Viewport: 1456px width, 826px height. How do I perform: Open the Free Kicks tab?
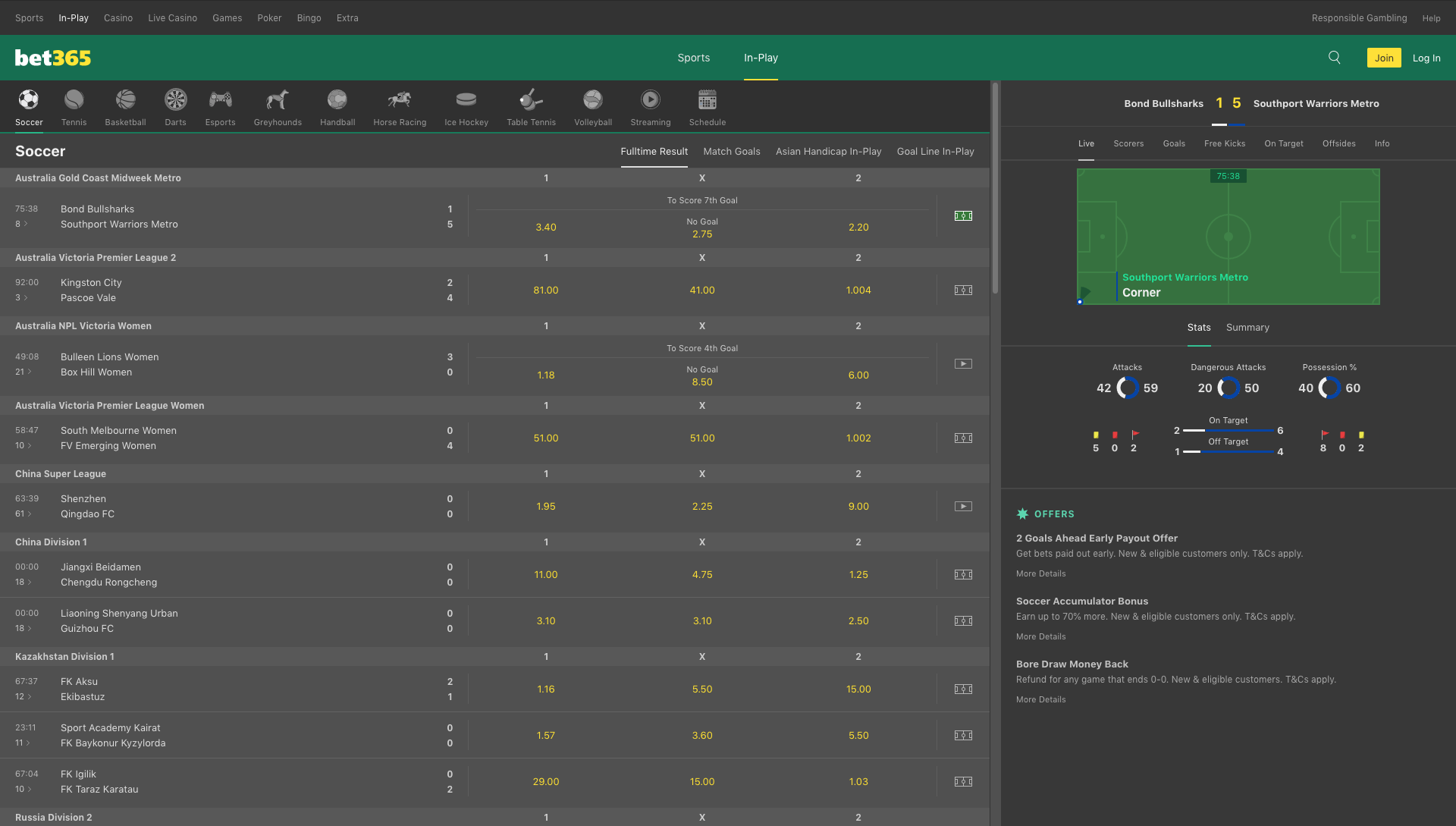point(1225,143)
